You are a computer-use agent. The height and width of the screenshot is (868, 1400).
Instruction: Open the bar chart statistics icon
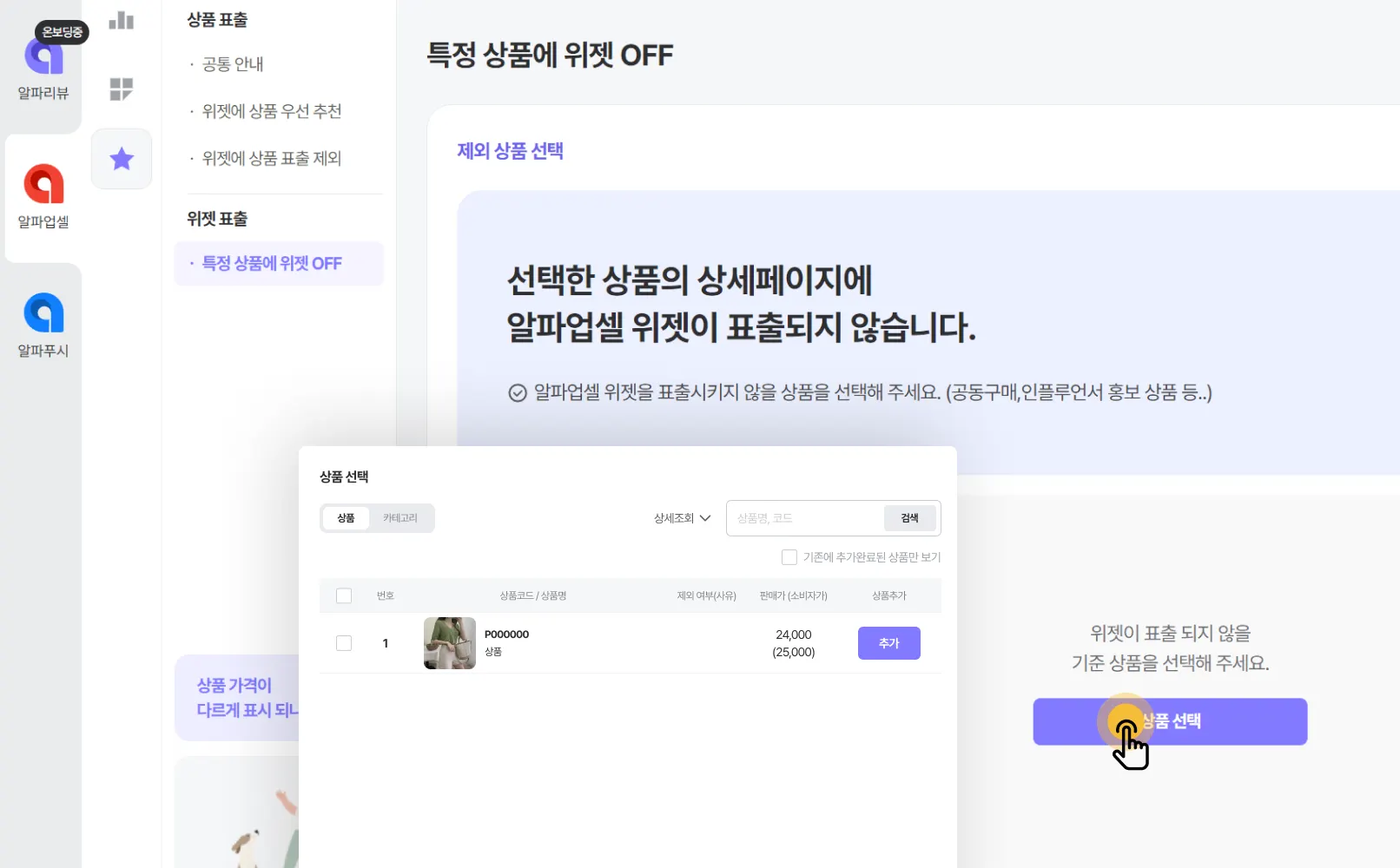[x=122, y=20]
